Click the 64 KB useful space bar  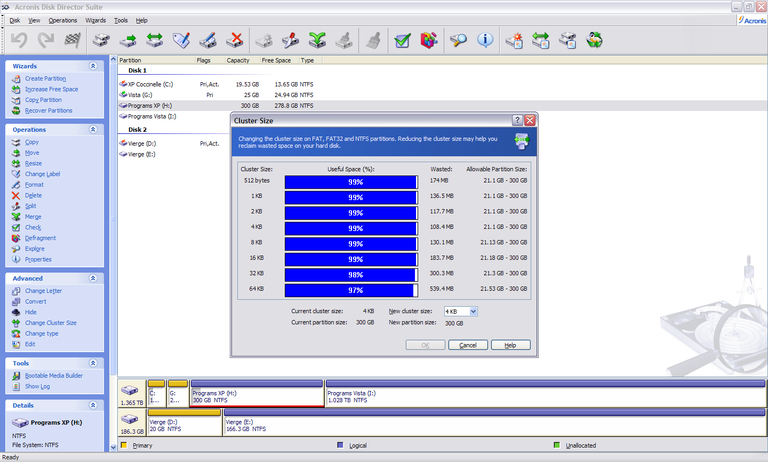[x=351, y=291]
